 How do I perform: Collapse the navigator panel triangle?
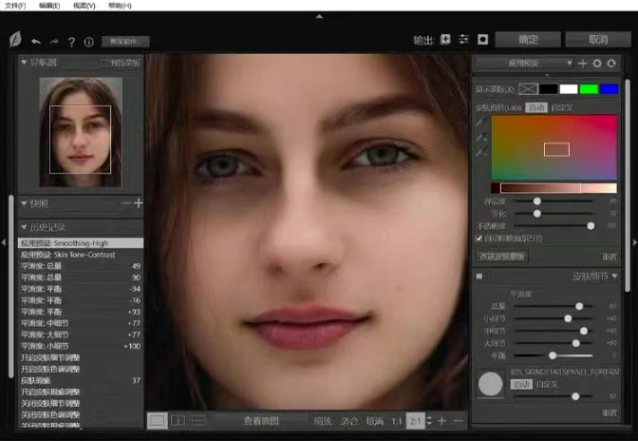click(x=24, y=62)
